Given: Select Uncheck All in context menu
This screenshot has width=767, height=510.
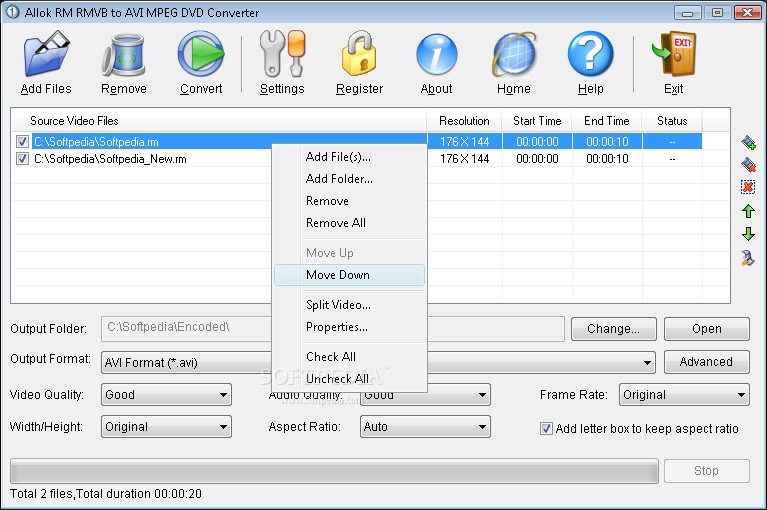Looking at the screenshot, I should tap(349, 379).
